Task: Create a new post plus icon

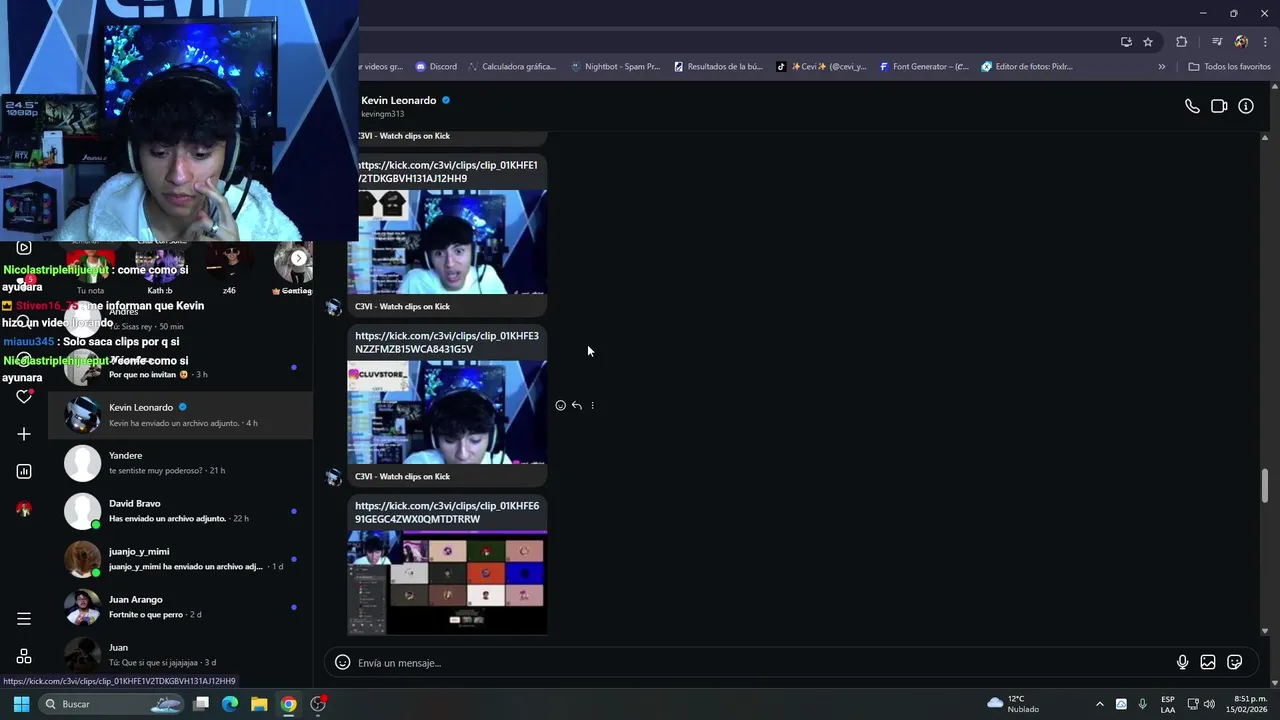Action: click(24, 434)
